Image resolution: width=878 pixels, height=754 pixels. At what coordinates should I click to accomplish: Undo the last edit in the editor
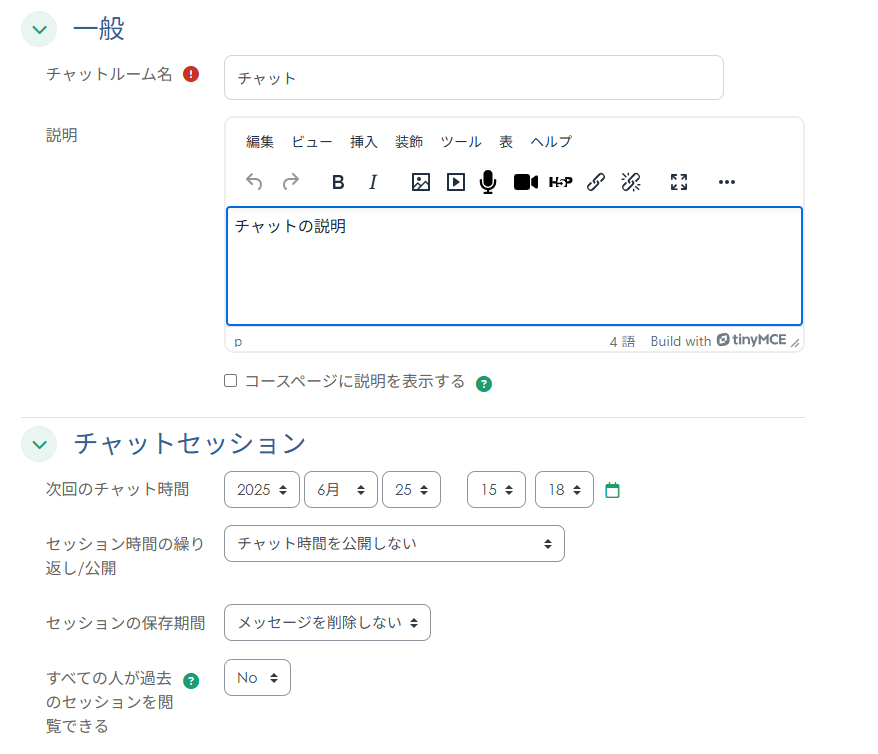pos(254,182)
